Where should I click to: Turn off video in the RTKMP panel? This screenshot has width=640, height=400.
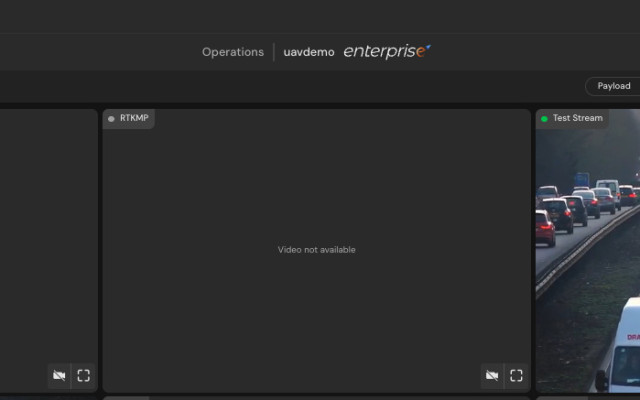click(x=492, y=376)
